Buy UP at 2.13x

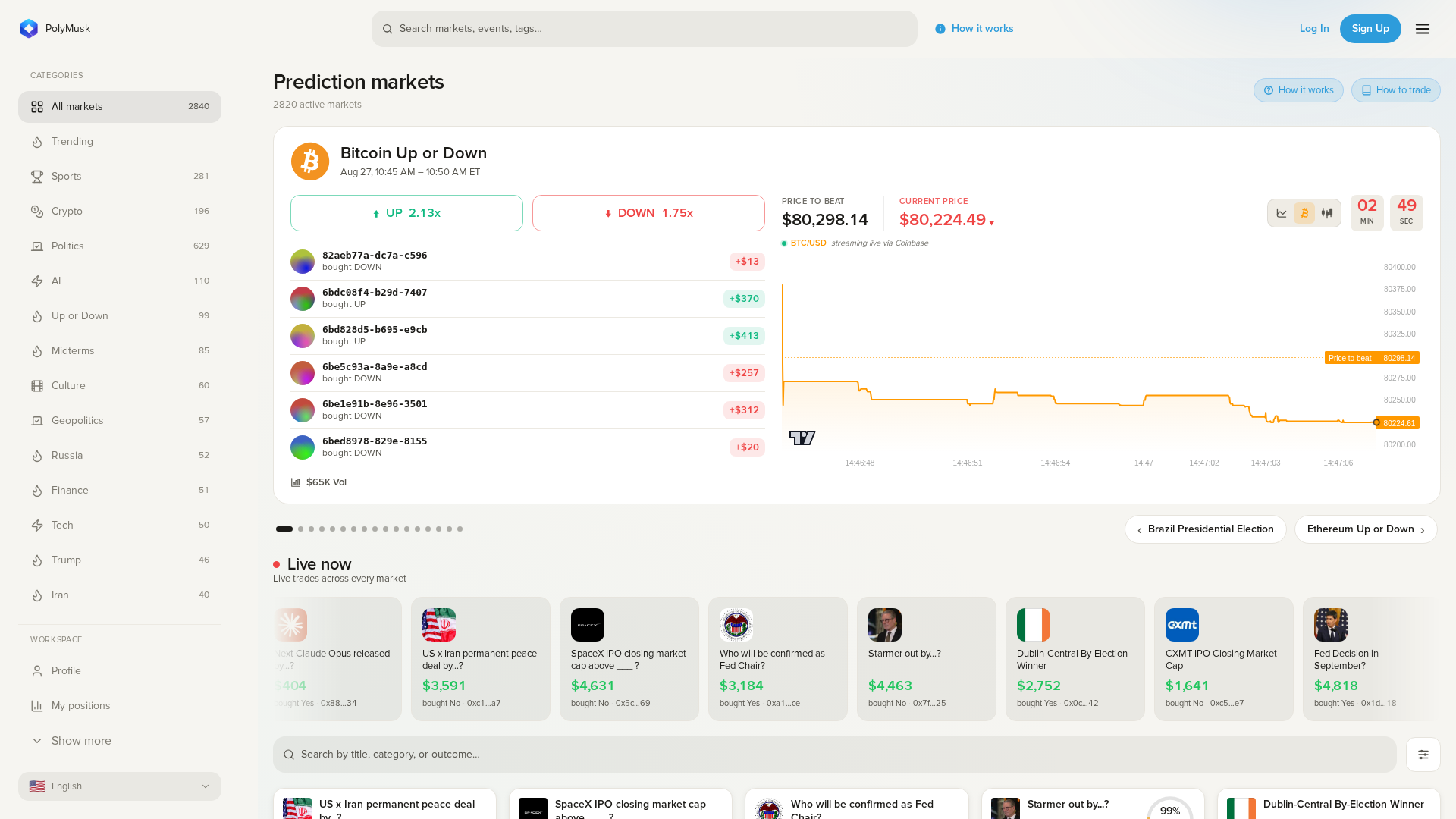(406, 213)
